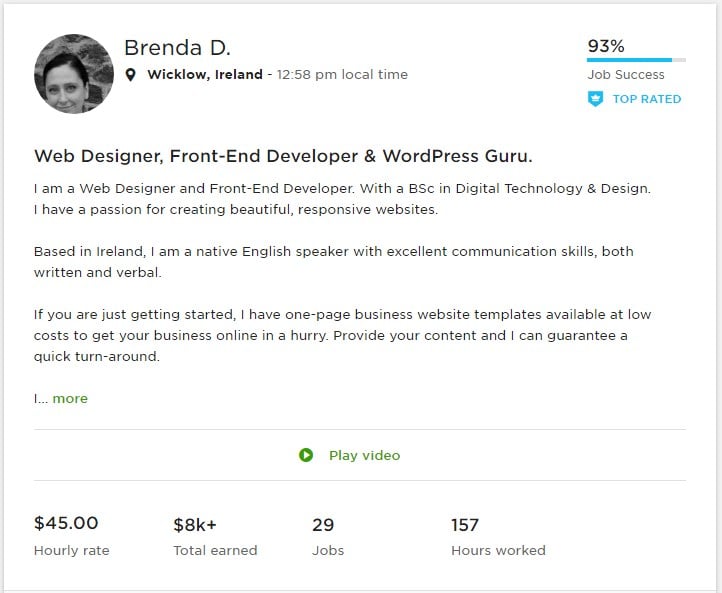Expand description with the more link

click(x=70, y=398)
